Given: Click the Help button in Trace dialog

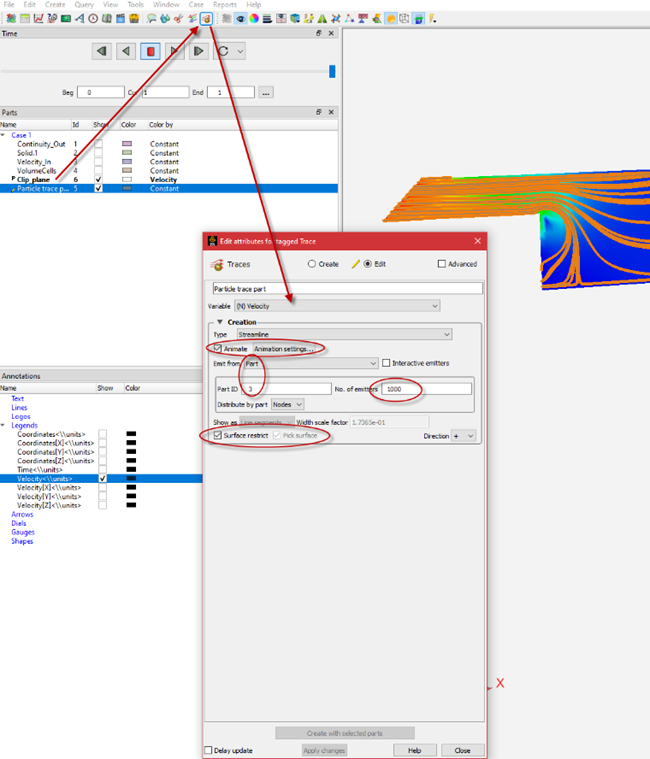Looking at the screenshot, I should (415, 750).
